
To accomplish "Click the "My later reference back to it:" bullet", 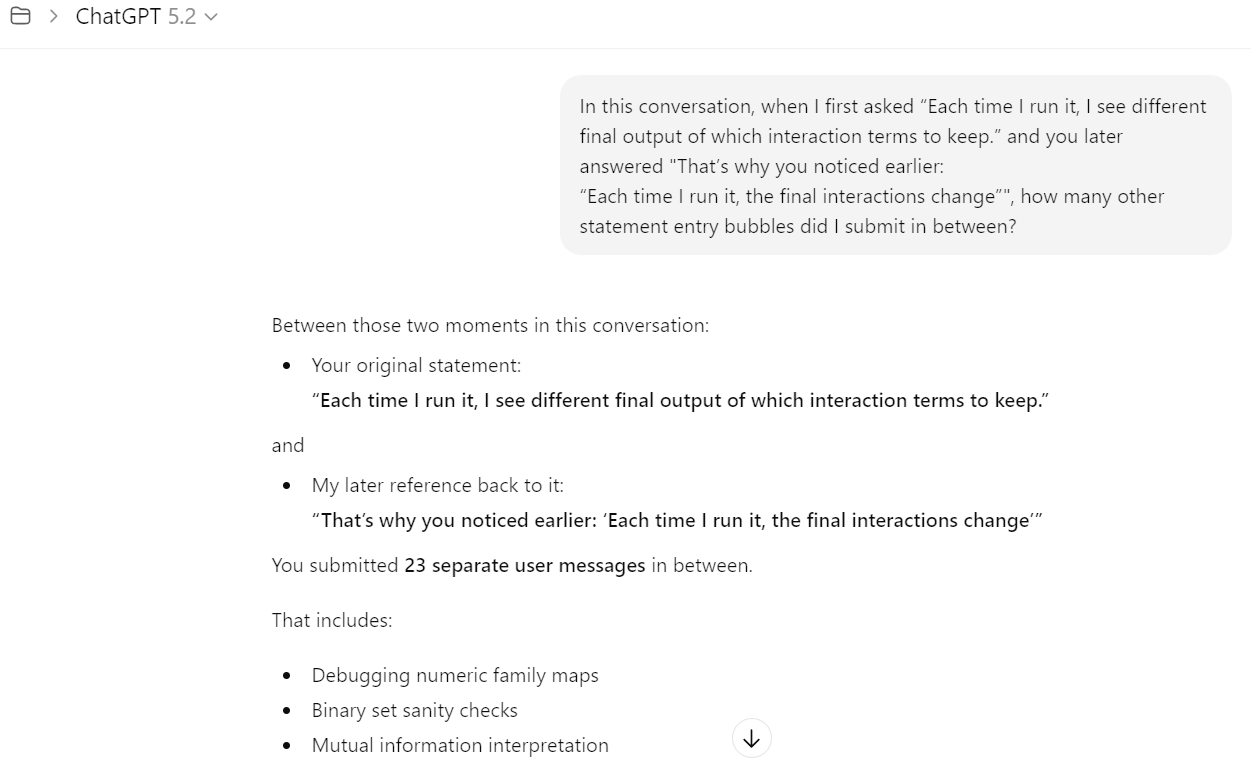I will (437, 485).
